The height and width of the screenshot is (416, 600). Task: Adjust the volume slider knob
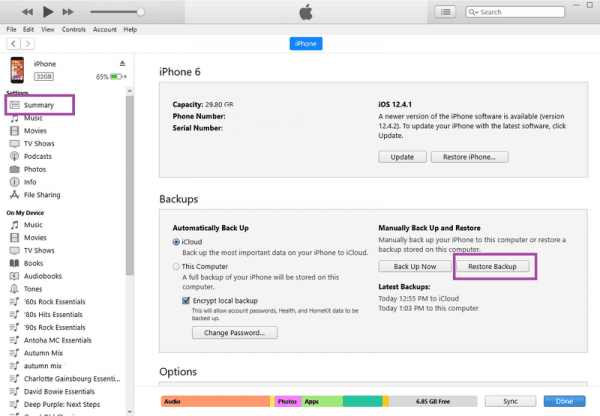[140, 12]
